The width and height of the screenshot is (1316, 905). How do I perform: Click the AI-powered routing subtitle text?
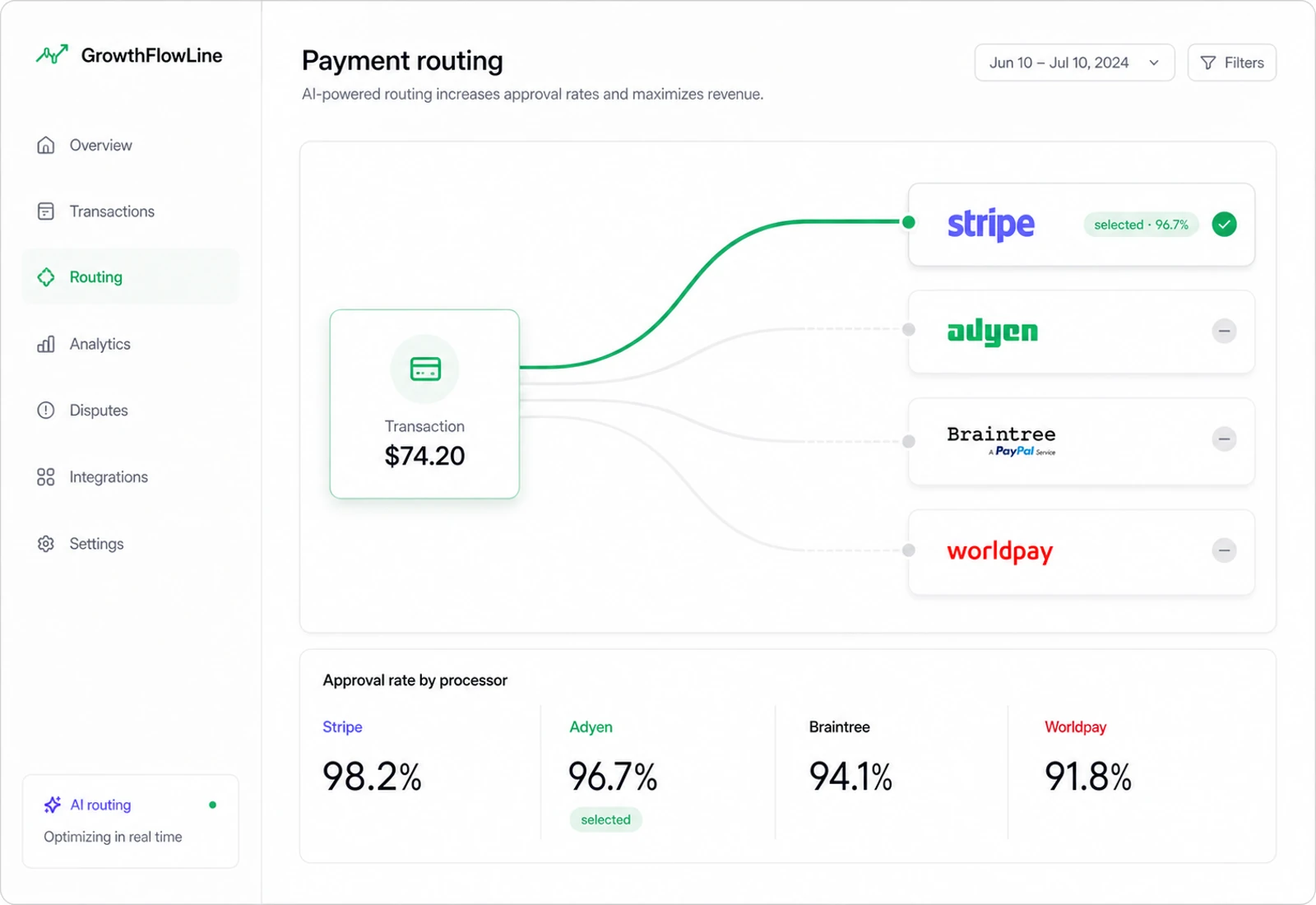tap(532, 95)
